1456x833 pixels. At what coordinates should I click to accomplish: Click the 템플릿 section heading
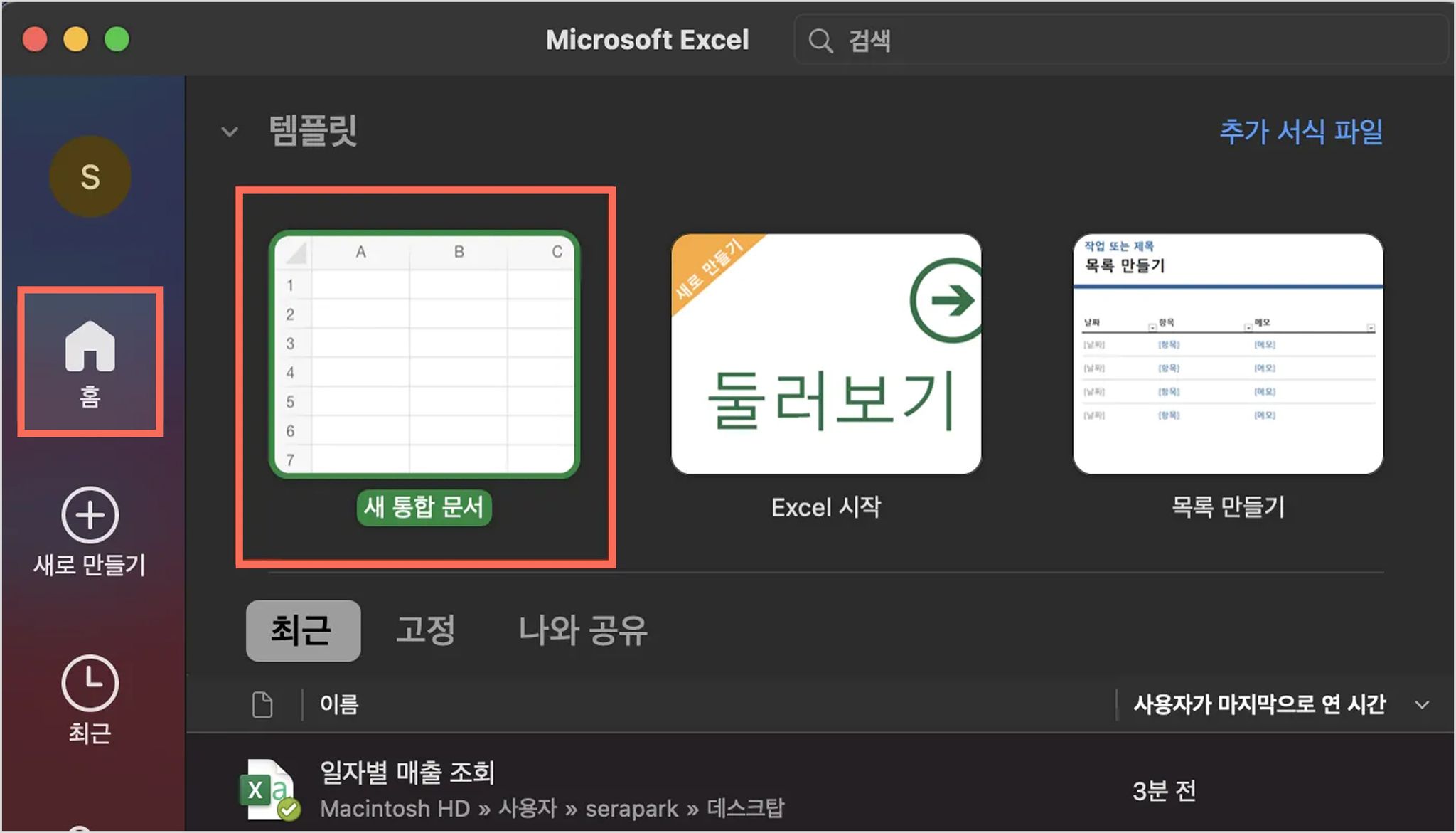[313, 132]
